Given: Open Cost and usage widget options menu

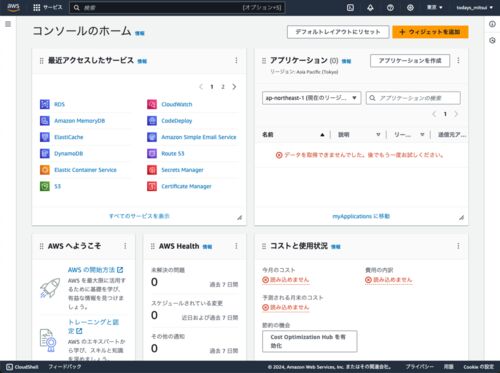Looking at the screenshot, I should click(x=458, y=246).
